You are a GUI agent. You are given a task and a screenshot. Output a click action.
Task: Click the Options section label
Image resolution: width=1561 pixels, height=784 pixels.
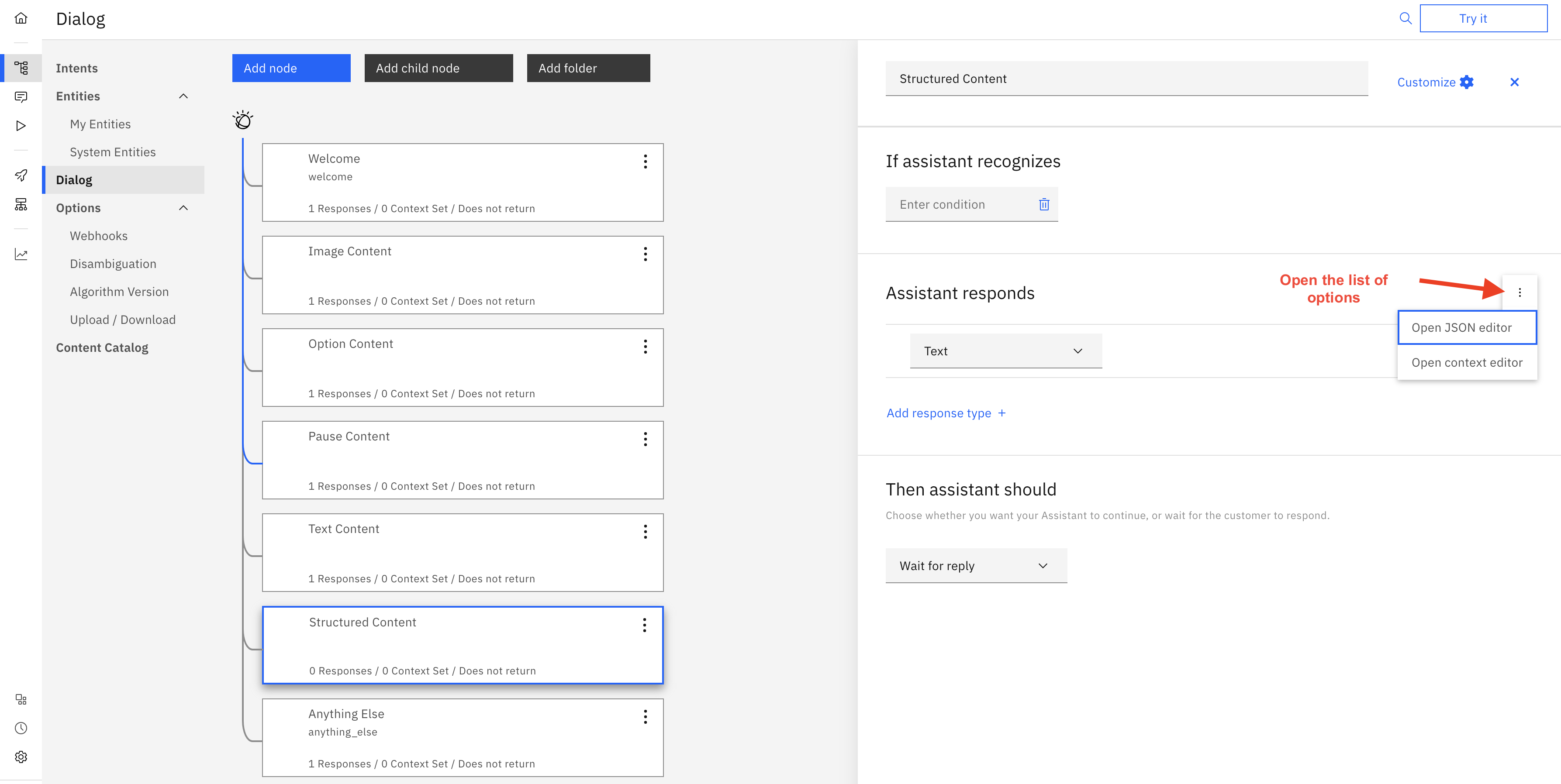coord(78,208)
